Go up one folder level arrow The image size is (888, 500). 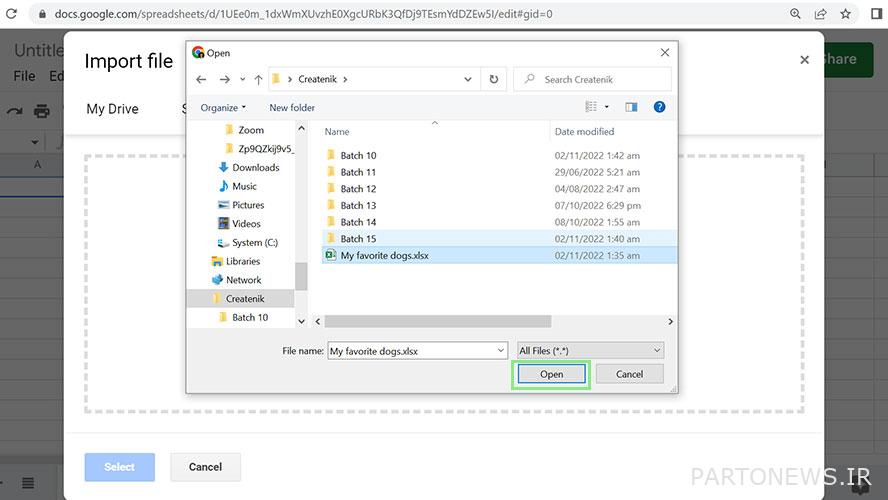[258, 79]
